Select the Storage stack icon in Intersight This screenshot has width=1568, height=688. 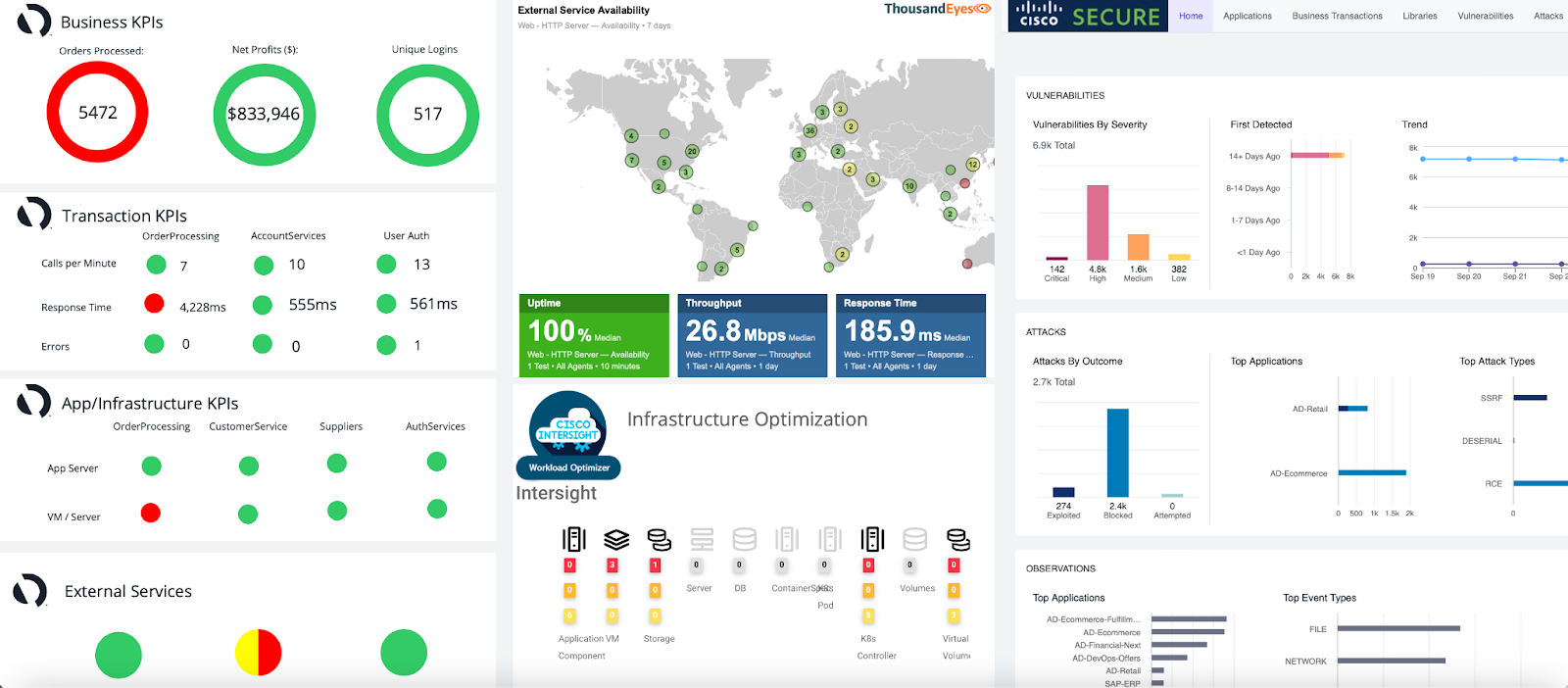(660, 539)
